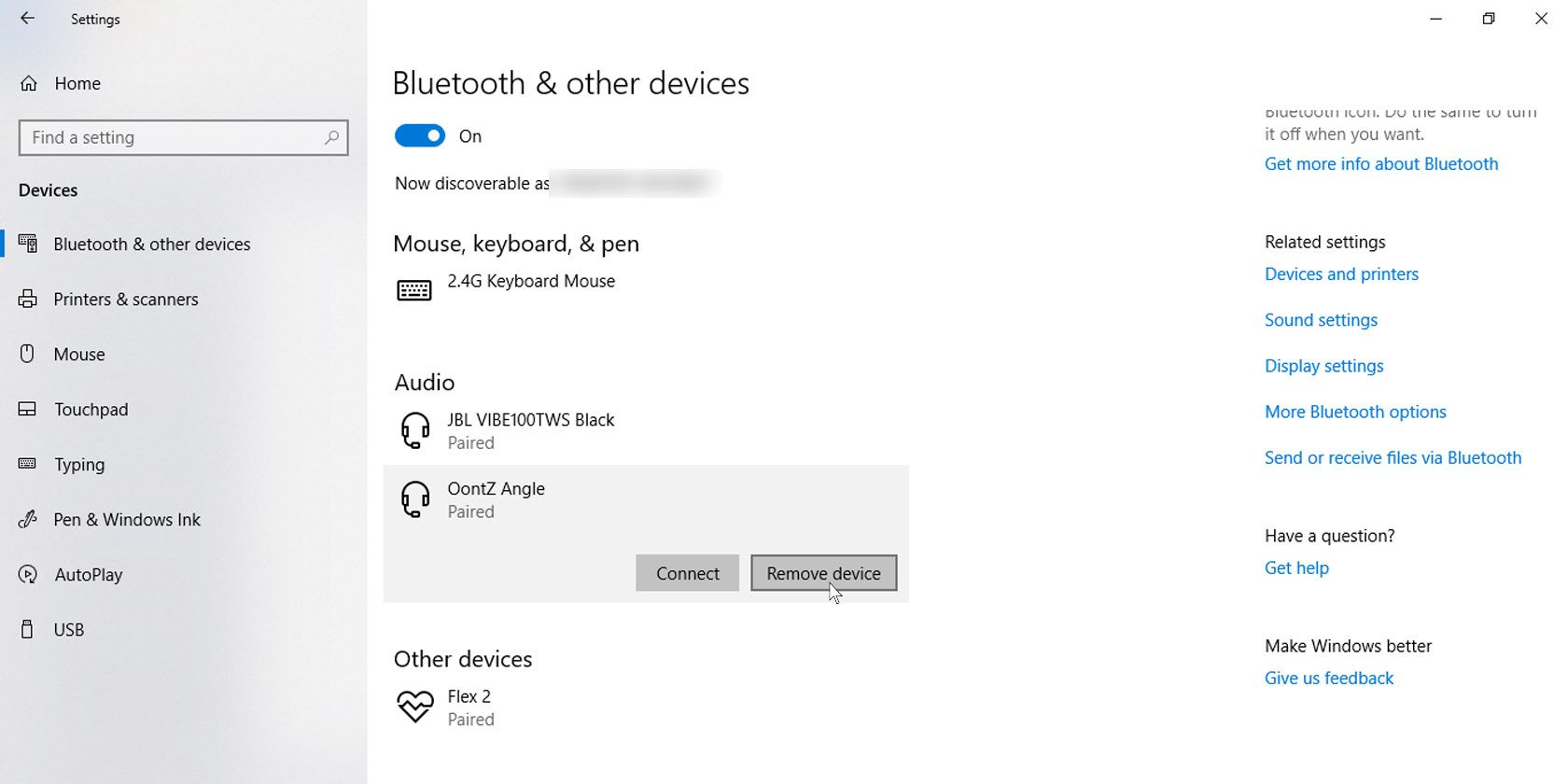This screenshot has width=1568, height=784.
Task: Click Give us feedback
Action: [x=1328, y=678]
